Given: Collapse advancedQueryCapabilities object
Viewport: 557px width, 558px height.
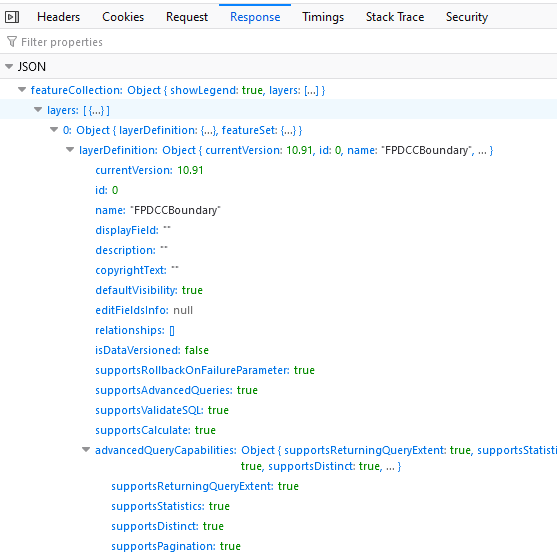Looking at the screenshot, I should click(x=86, y=450).
